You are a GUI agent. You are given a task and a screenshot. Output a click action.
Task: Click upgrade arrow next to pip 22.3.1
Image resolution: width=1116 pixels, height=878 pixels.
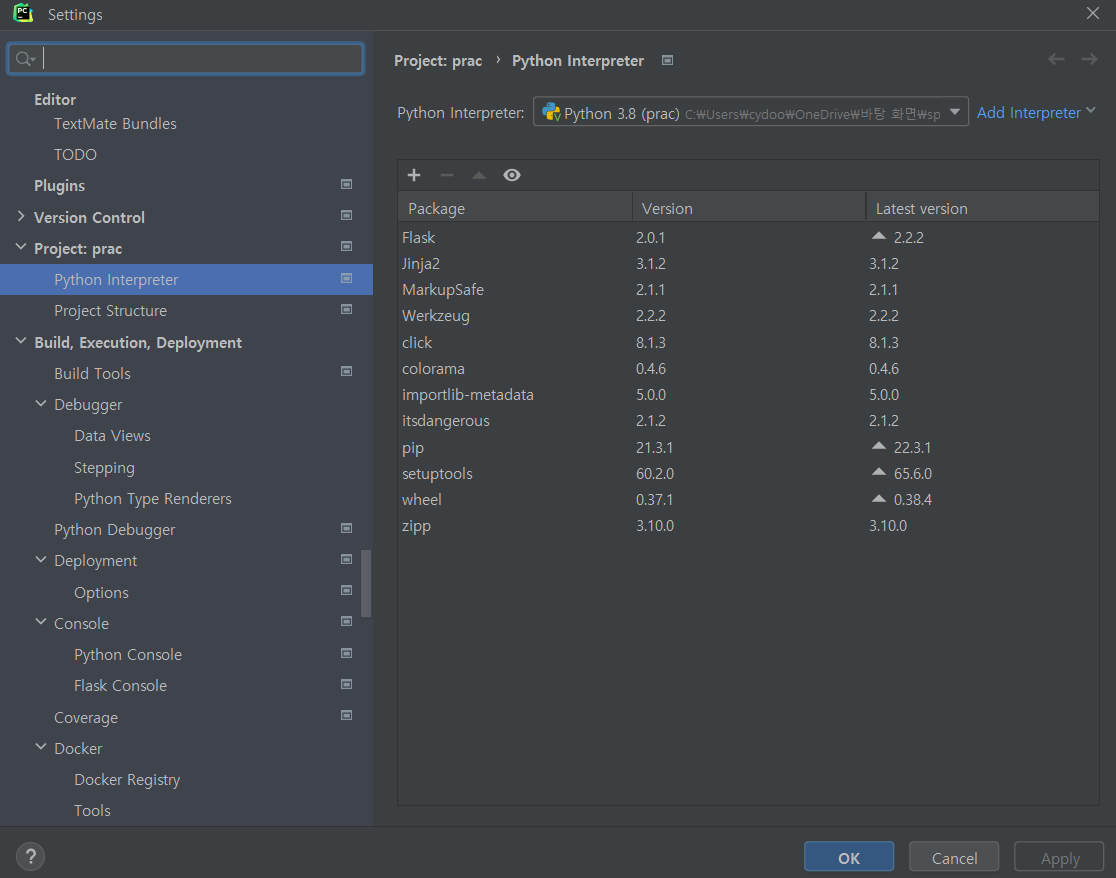879,446
